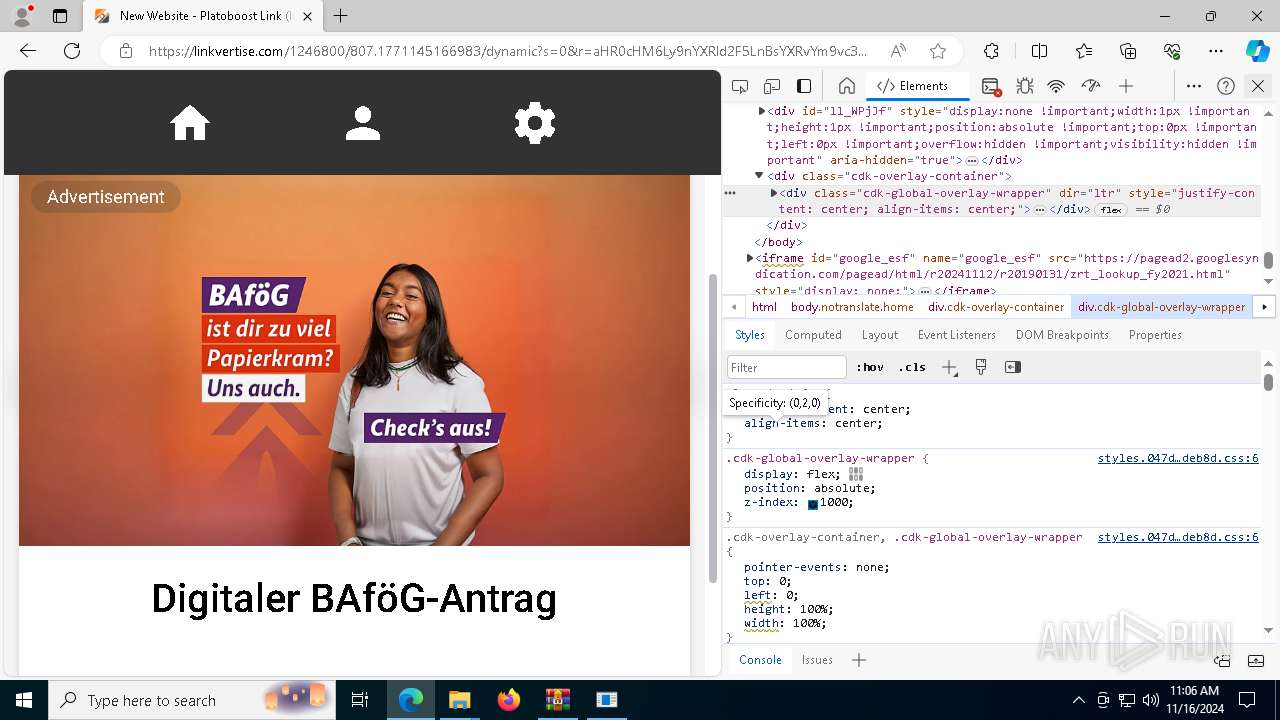Open the Copilot sidebar icon
Screen dimensions: 1280x720
point(1257,51)
